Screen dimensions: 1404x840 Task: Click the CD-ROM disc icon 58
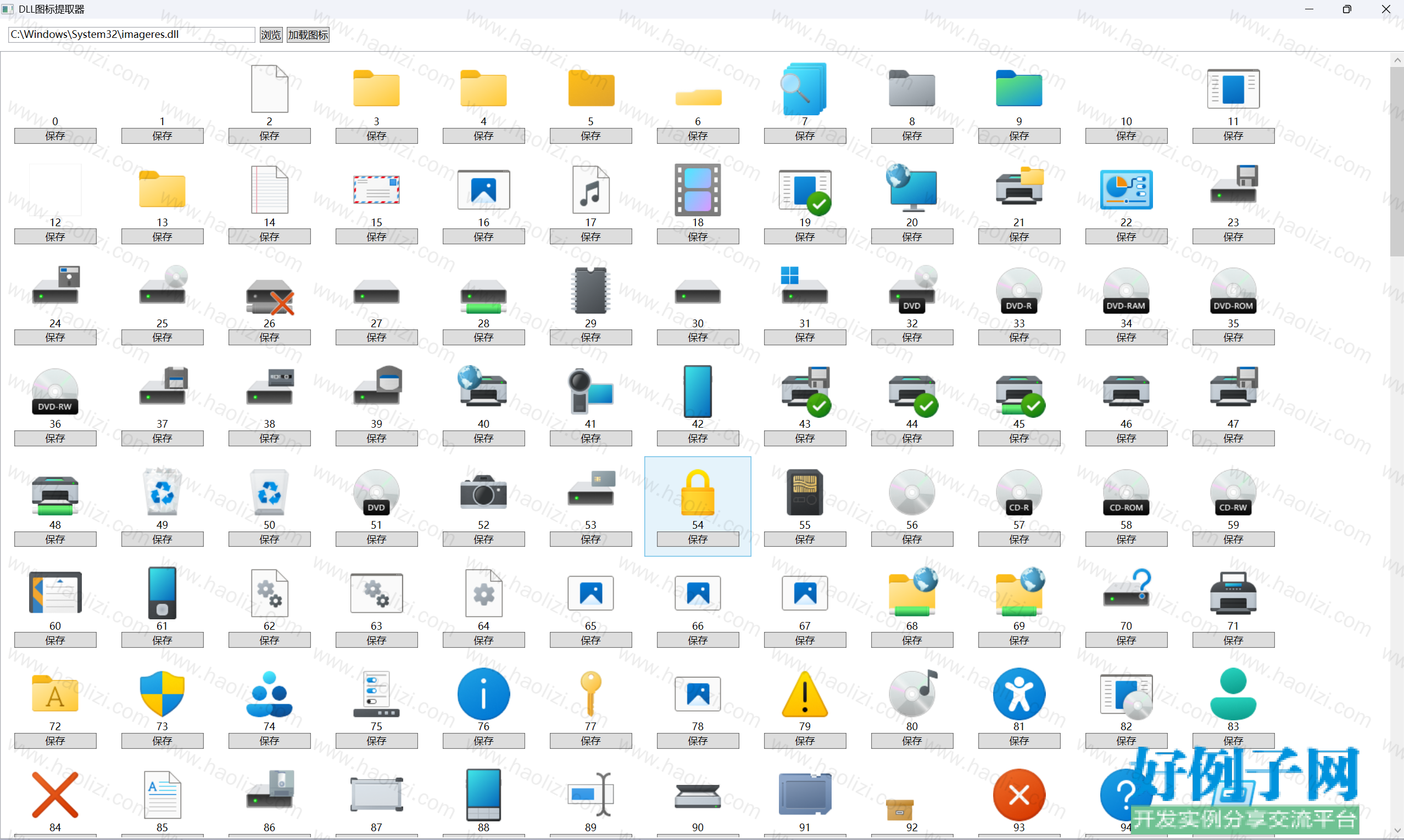point(1126,492)
